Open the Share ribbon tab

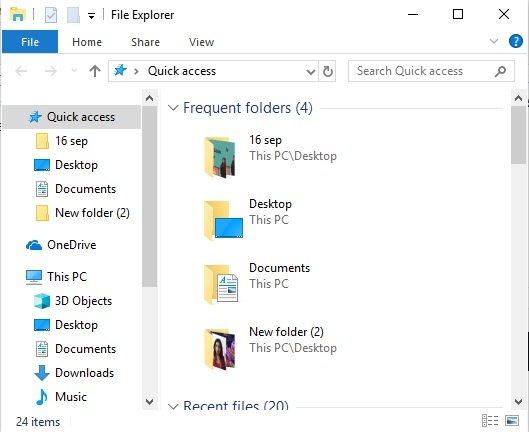click(x=145, y=42)
